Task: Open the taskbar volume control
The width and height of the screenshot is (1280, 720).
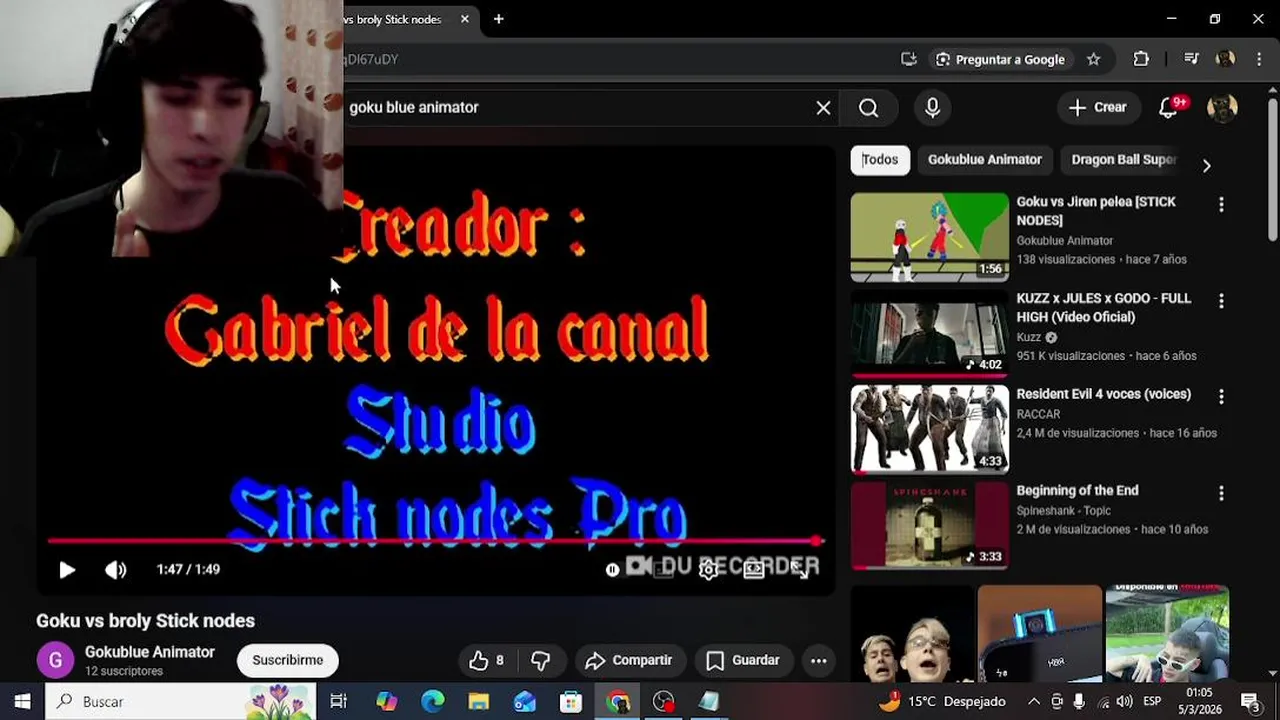Action: [1124, 701]
